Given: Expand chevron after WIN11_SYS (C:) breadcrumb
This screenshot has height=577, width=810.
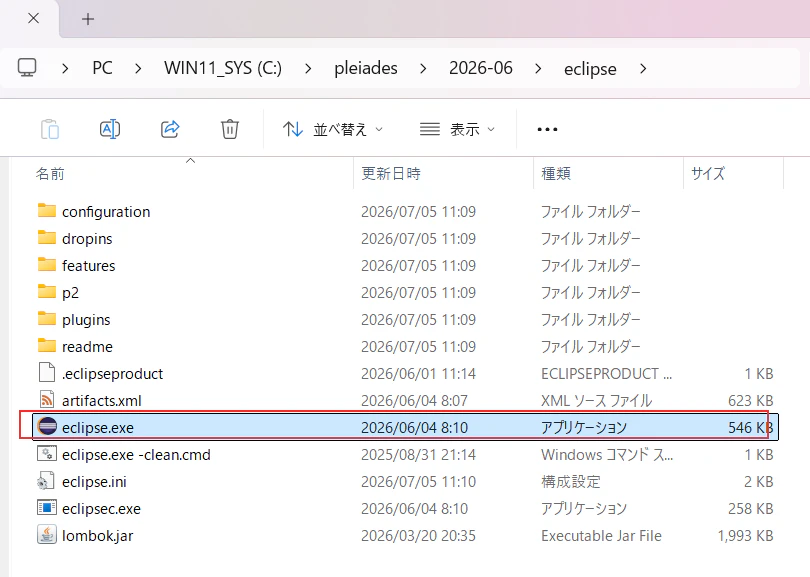Looking at the screenshot, I should click(x=308, y=68).
